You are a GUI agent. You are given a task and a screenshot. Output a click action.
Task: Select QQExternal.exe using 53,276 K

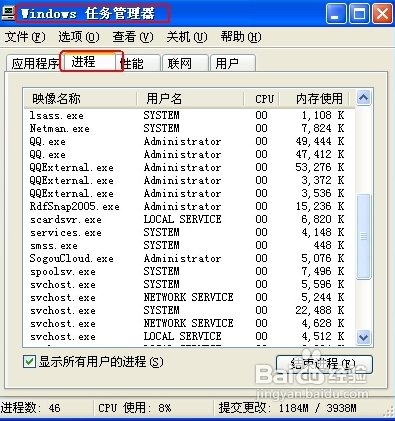189,167
